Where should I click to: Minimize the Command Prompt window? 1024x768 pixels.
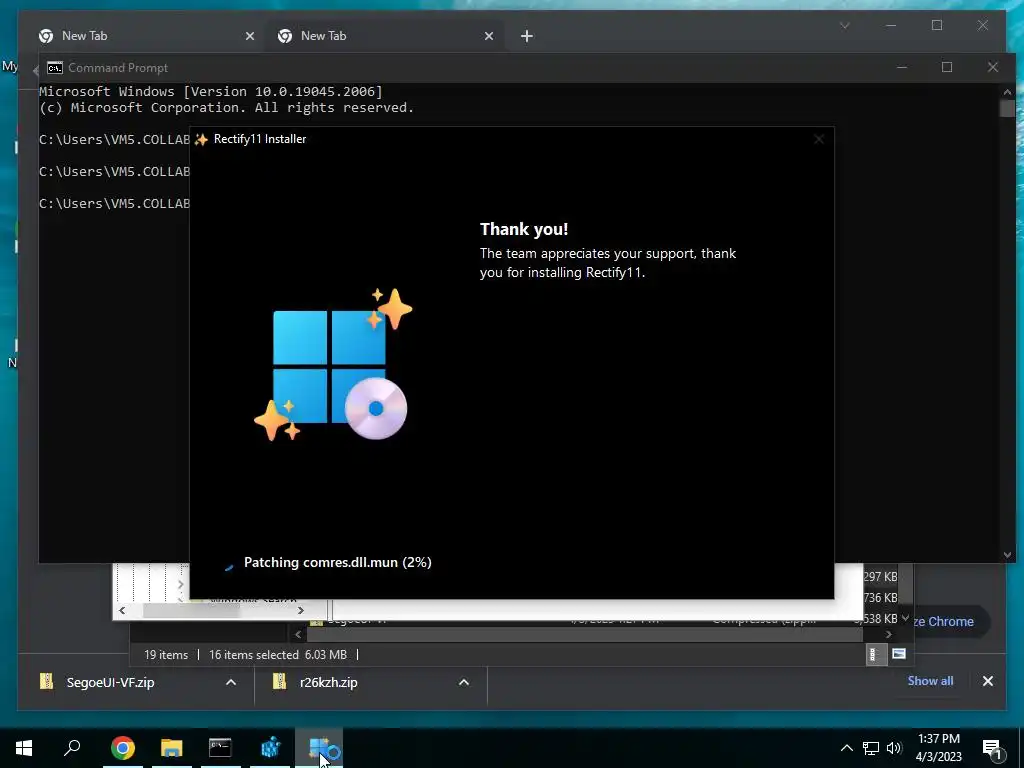[x=901, y=67]
